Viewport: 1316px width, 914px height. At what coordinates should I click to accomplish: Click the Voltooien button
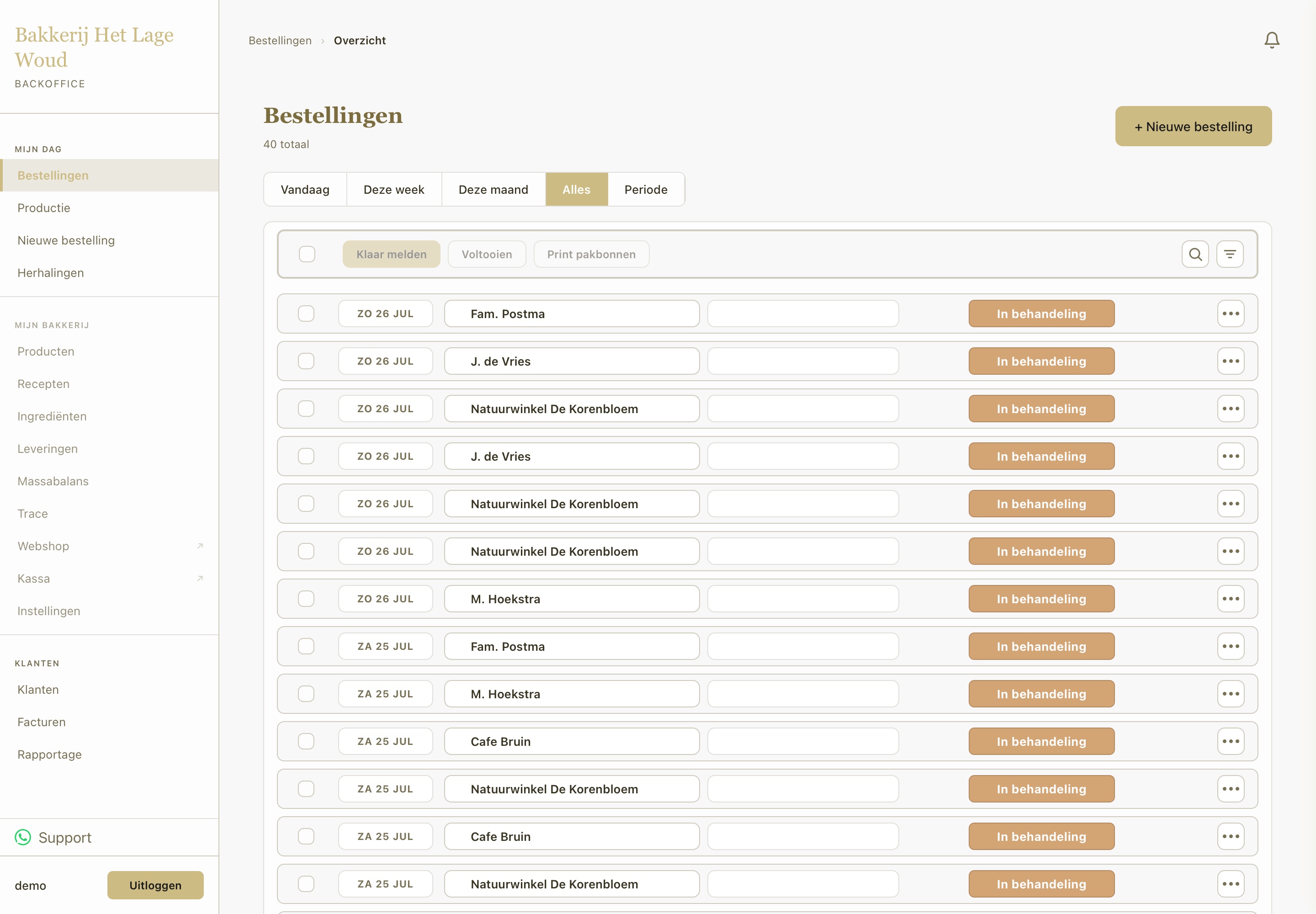point(487,254)
